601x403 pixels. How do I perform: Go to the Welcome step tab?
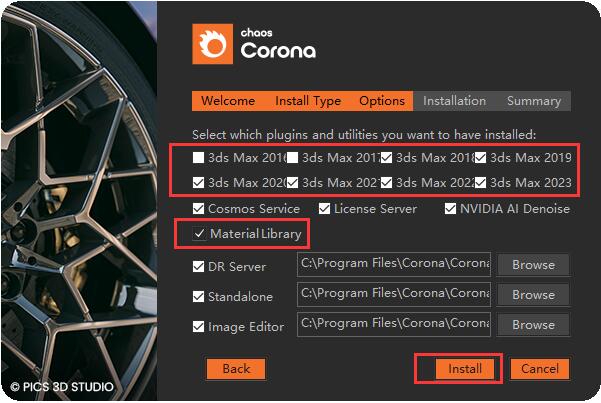pos(228,101)
